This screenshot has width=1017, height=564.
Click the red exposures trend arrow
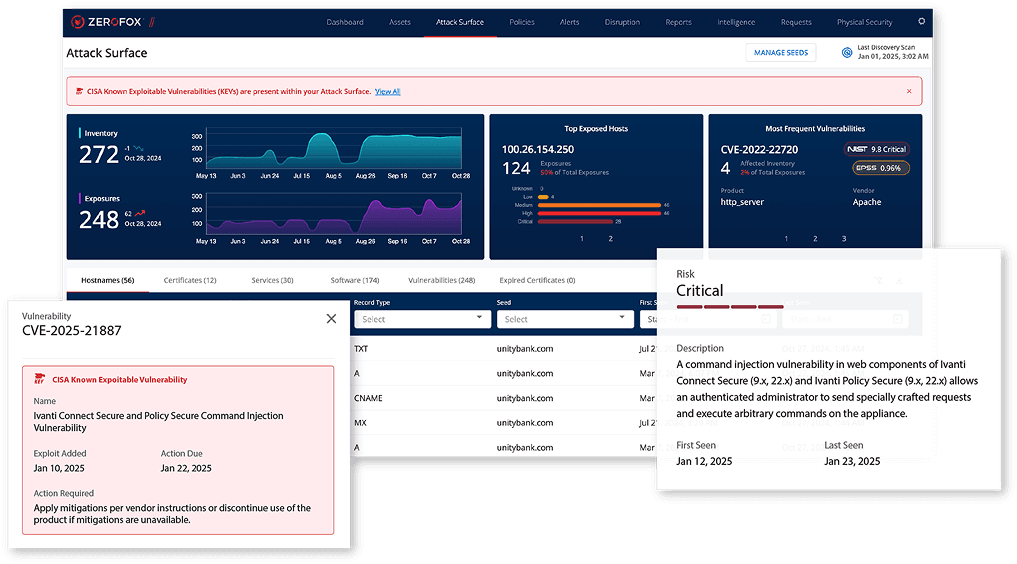140,213
